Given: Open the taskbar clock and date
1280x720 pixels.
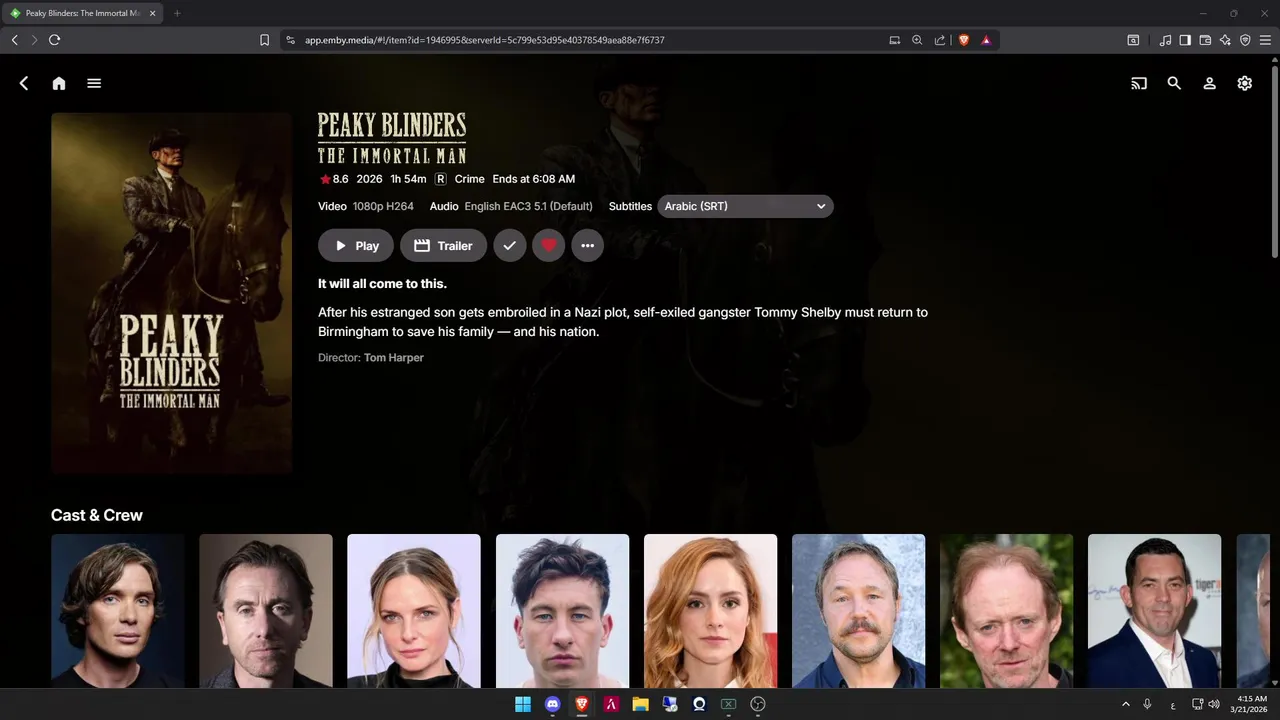Looking at the screenshot, I should 1252,704.
